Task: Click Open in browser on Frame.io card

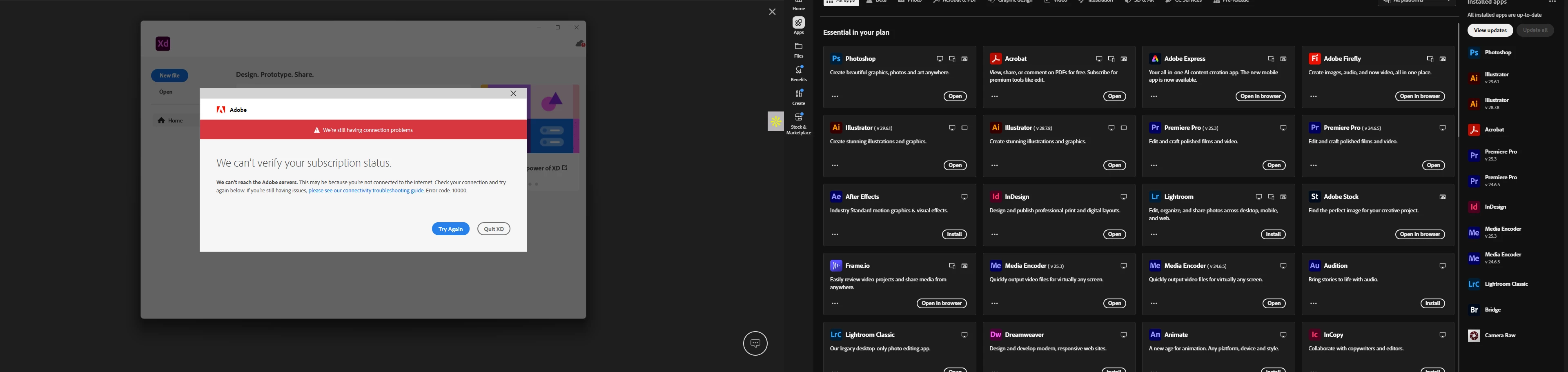Action: (x=942, y=303)
